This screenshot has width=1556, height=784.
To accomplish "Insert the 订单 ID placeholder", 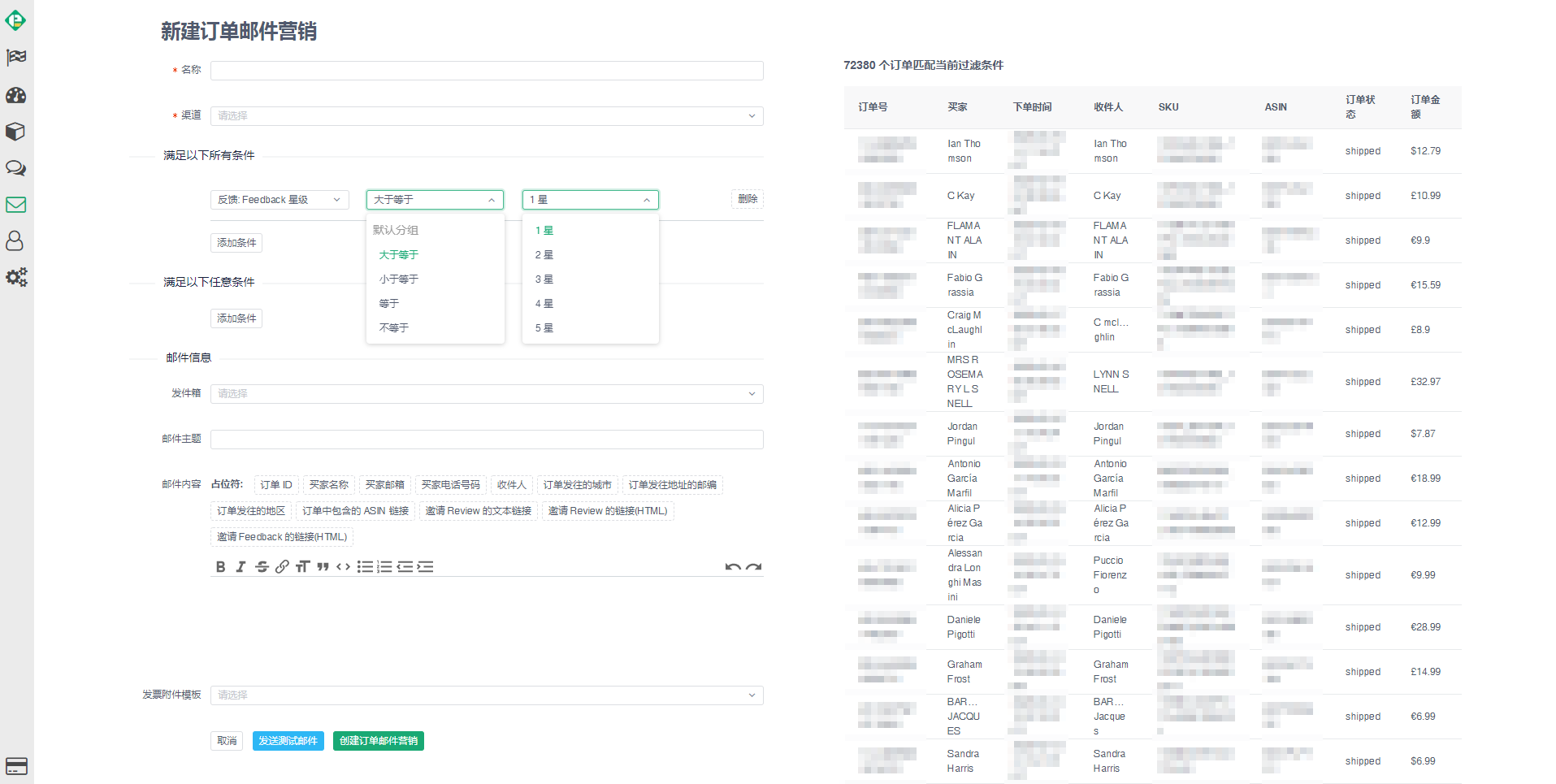I will [x=276, y=485].
